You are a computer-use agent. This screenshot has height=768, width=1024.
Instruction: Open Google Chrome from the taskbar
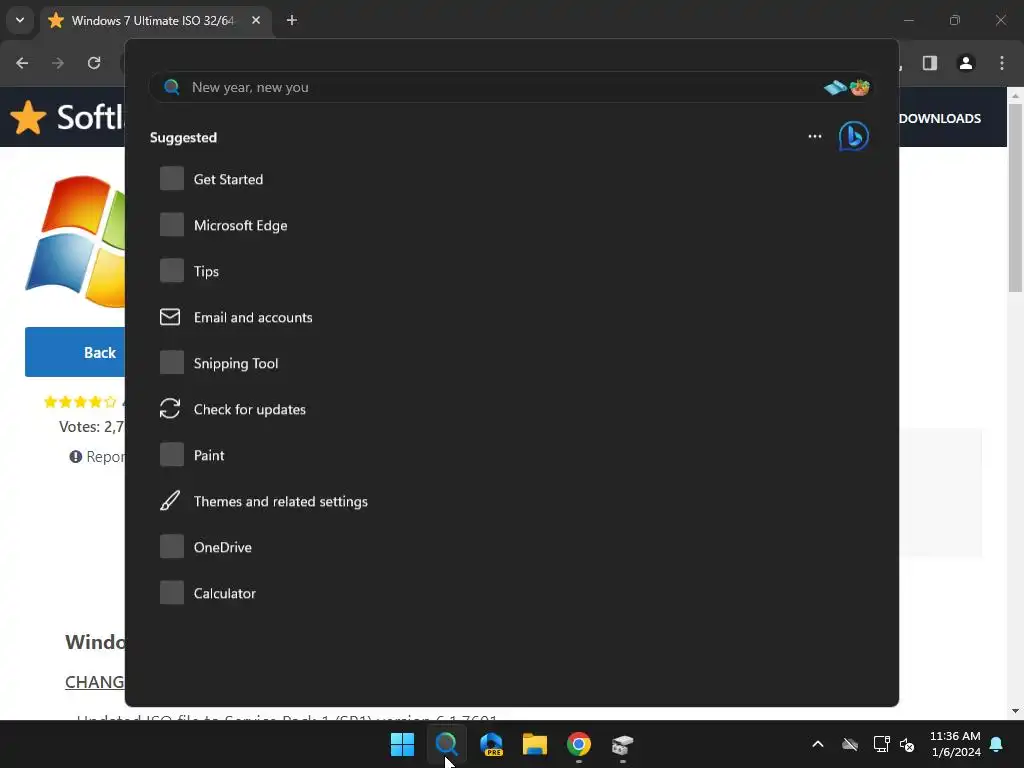click(579, 744)
